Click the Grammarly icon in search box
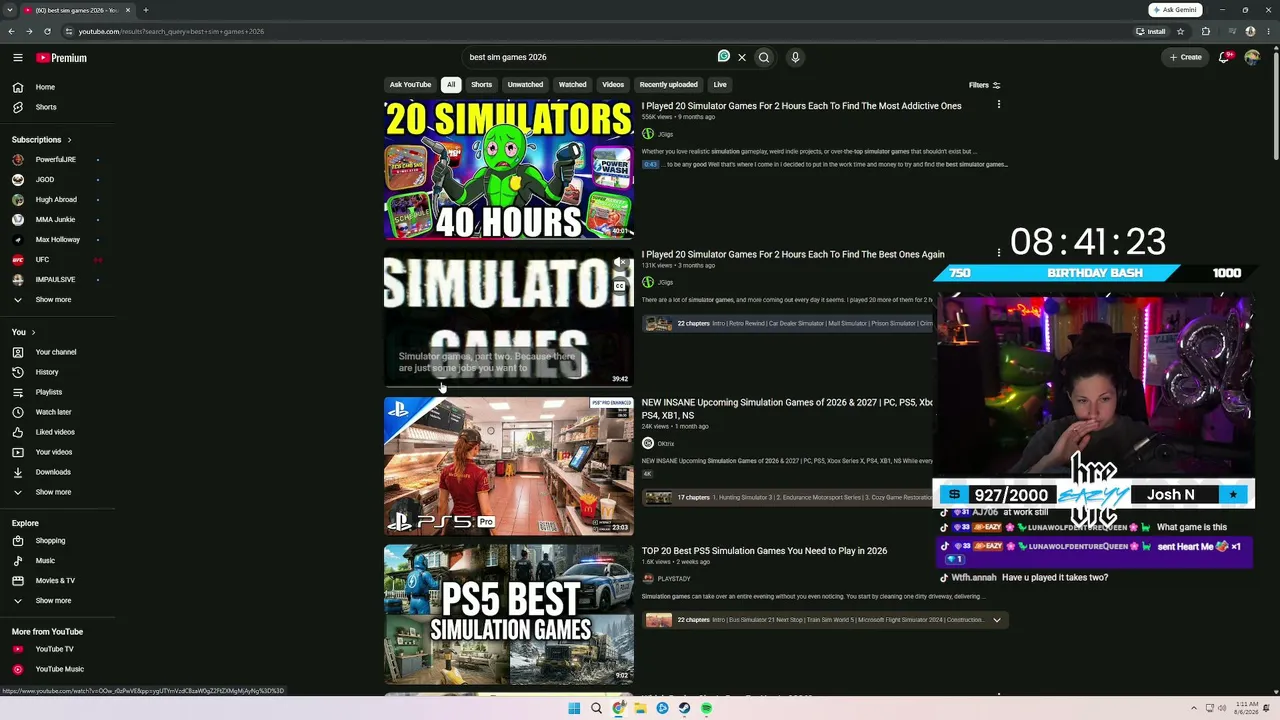 point(724,56)
